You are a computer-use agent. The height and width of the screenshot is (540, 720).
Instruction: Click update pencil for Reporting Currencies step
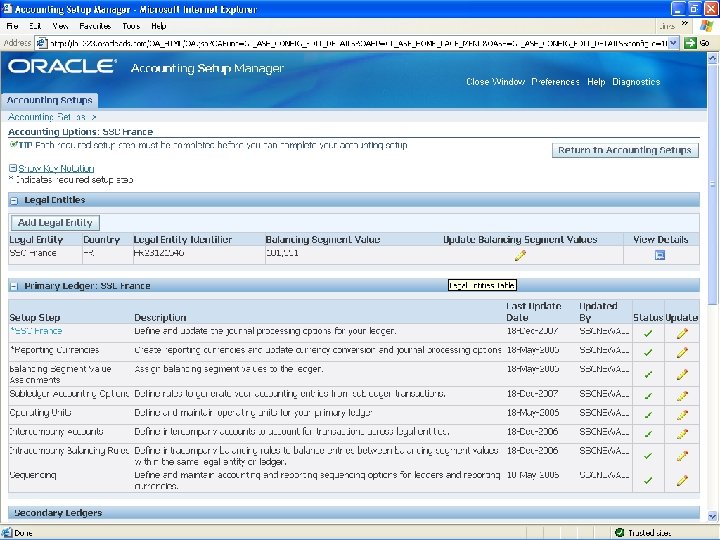tap(682, 352)
